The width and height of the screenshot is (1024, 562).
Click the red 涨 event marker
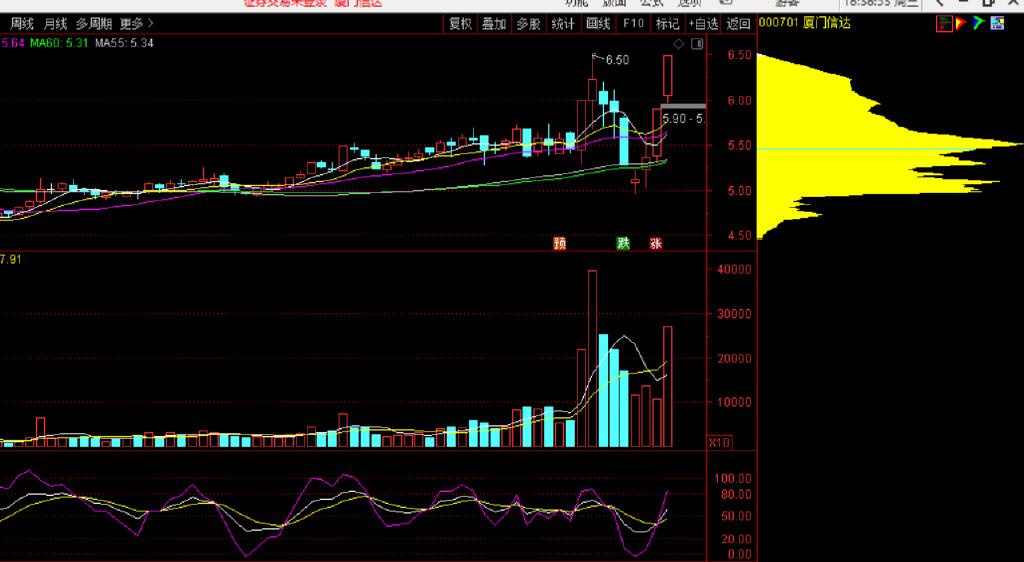(x=656, y=243)
